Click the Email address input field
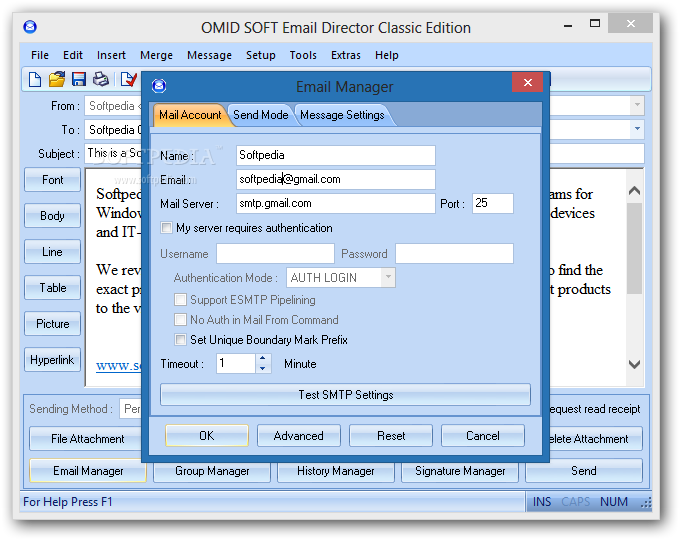The width and height of the screenshot is (680, 540). pyautogui.click(x=336, y=179)
